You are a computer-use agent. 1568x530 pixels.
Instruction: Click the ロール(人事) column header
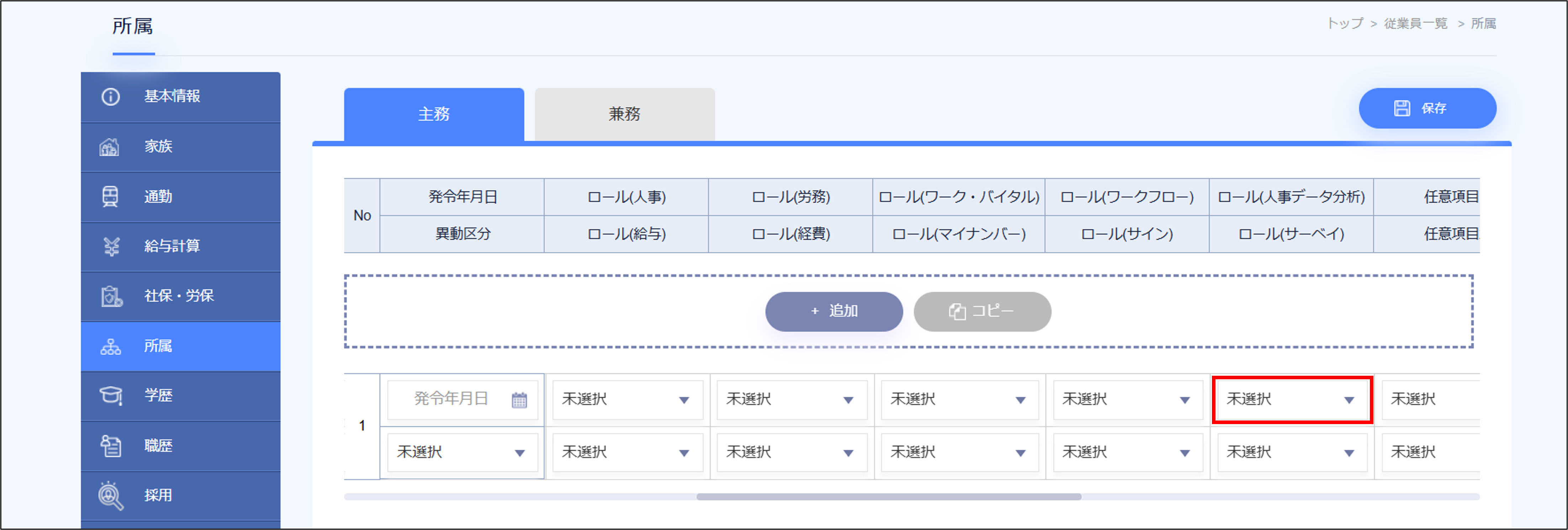[626, 197]
